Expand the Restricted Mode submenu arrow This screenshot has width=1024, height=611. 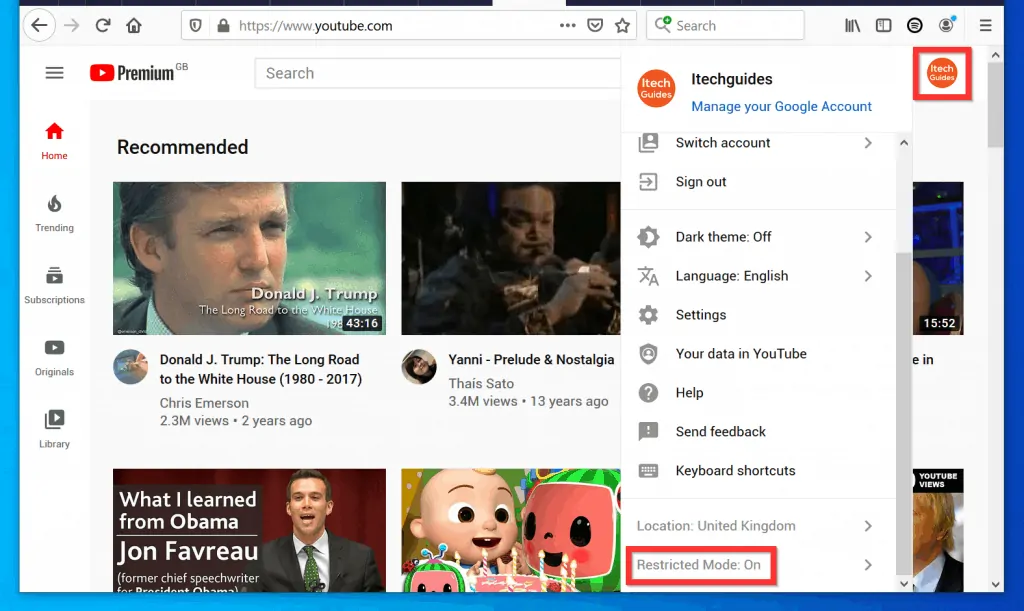(x=868, y=565)
